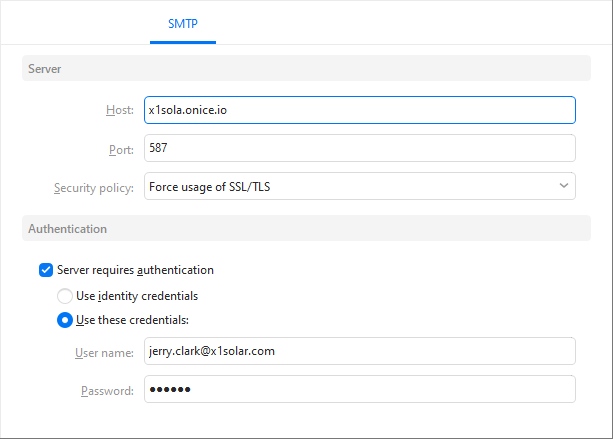Click the Authentication section header
Screen dimensions: 613x439
pos(306,228)
